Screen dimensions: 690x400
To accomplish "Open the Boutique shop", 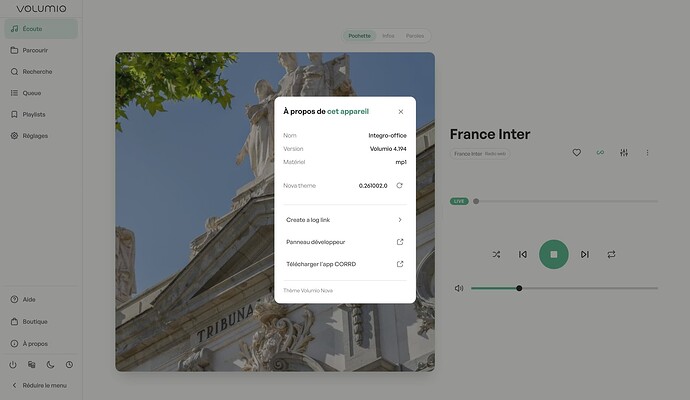I will pyautogui.click(x=41, y=322).
